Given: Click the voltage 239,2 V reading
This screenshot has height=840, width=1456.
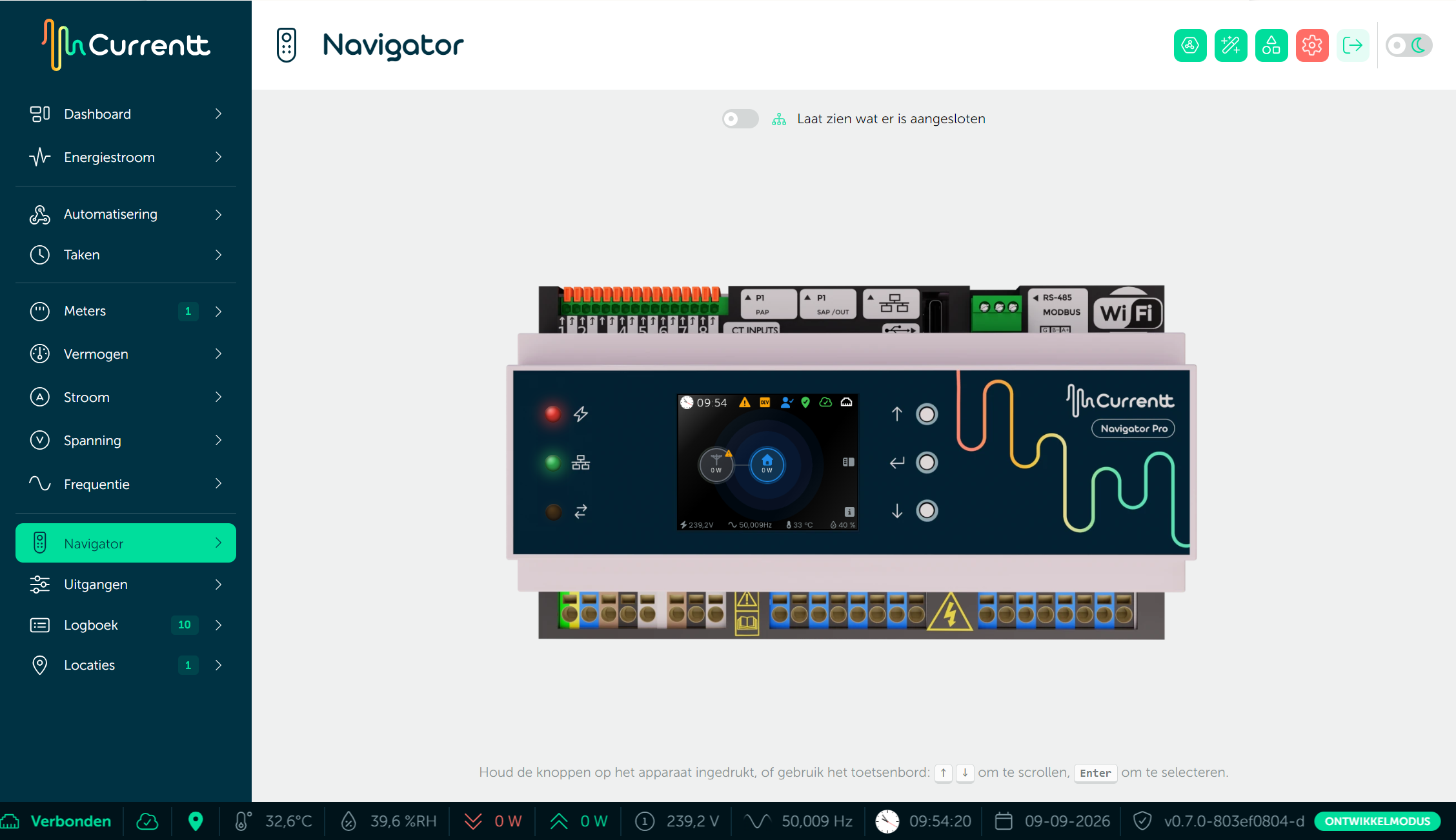Looking at the screenshot, I should tap(693, 821).
